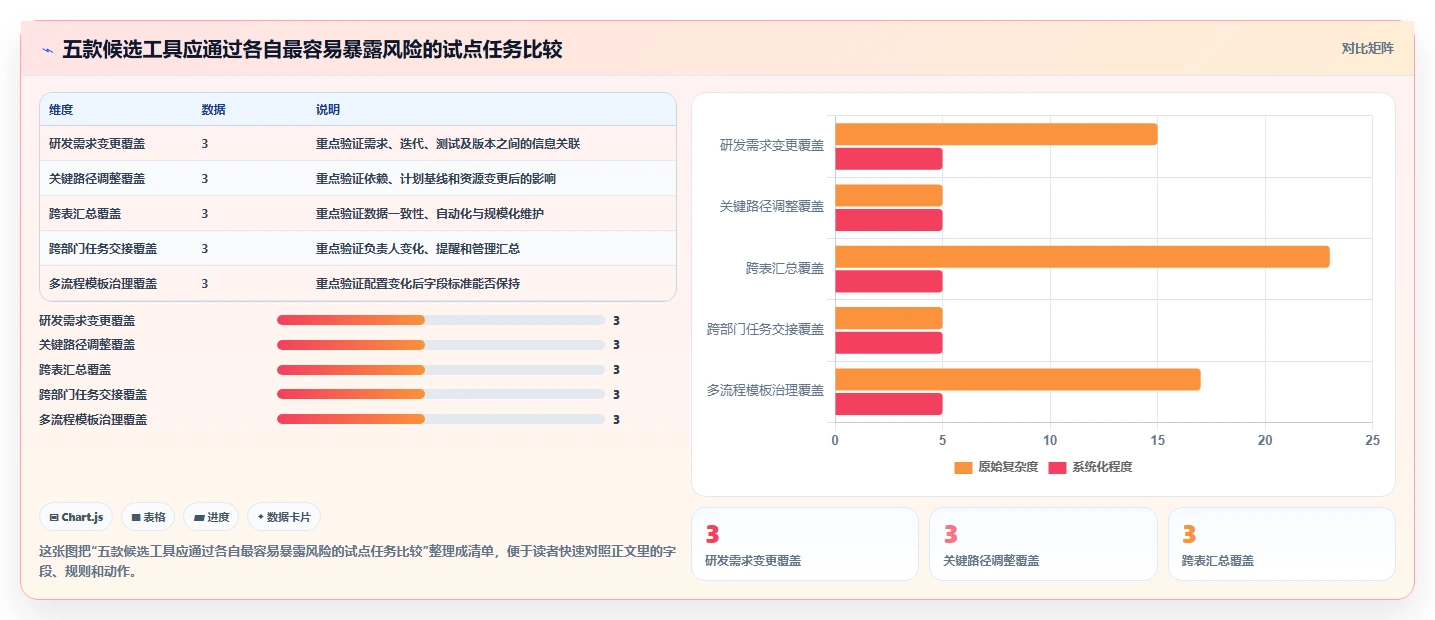Click description 重点验证需求、迭代、测试及版本之间的信息关联
1435x620 pixels.
[448, 144]
